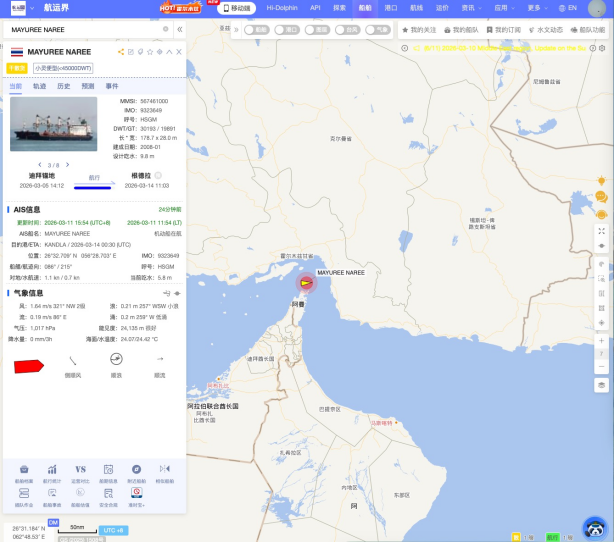Image resolution: width=614 pixels, height=542 pixels.
Task: Clear the search box with the X icon
Action: click(x=165, y=29)
